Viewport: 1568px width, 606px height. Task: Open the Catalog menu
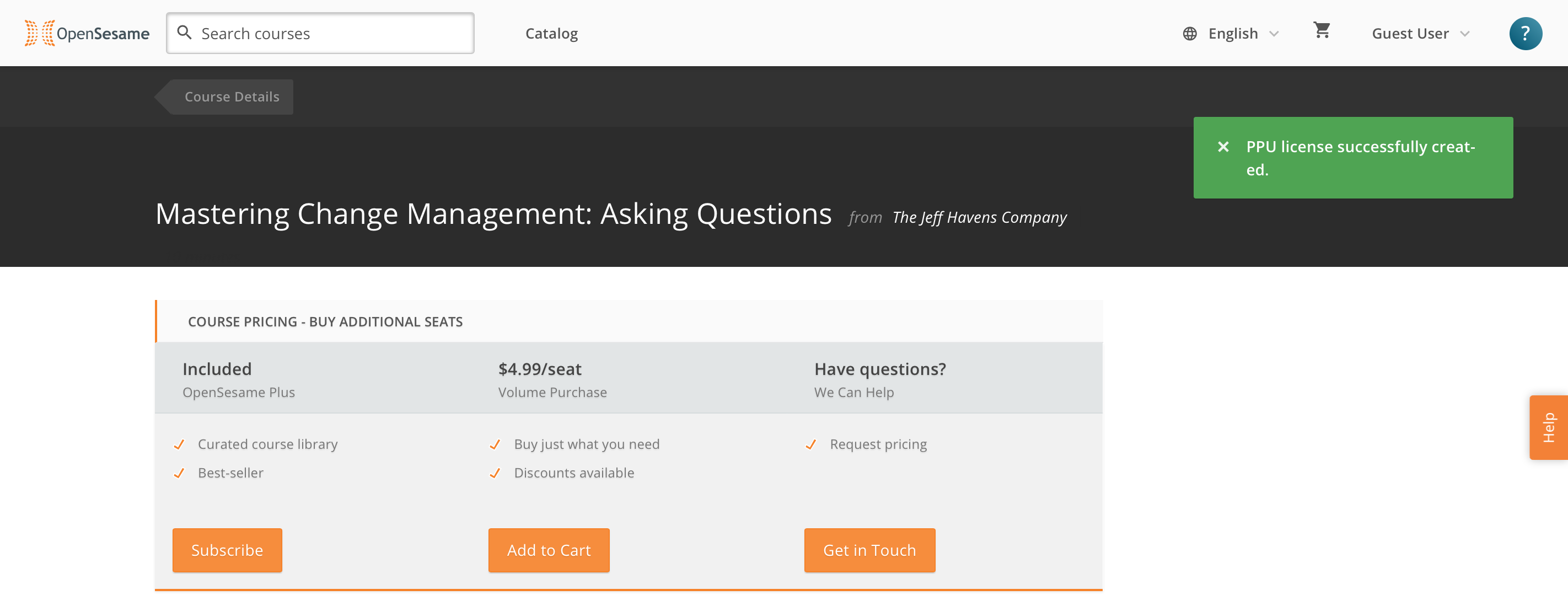click(x=551, y=34)
